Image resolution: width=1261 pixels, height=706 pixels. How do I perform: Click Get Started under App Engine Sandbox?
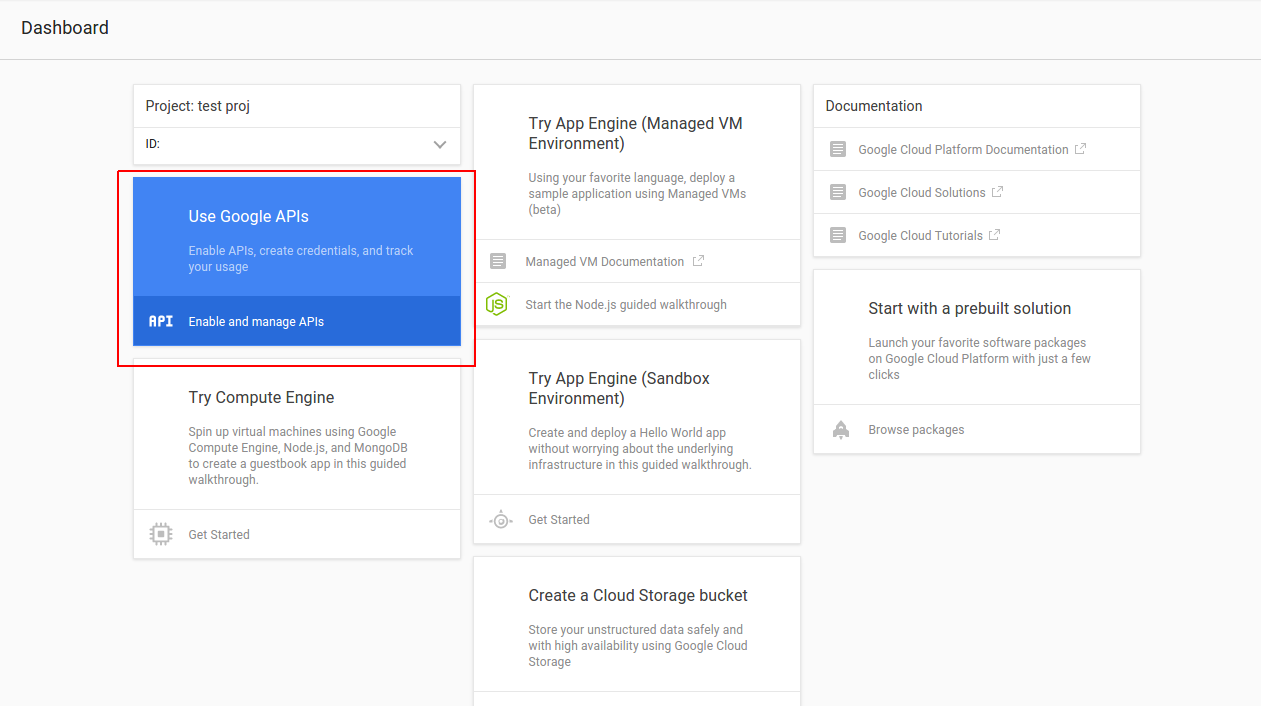point(559,519)
